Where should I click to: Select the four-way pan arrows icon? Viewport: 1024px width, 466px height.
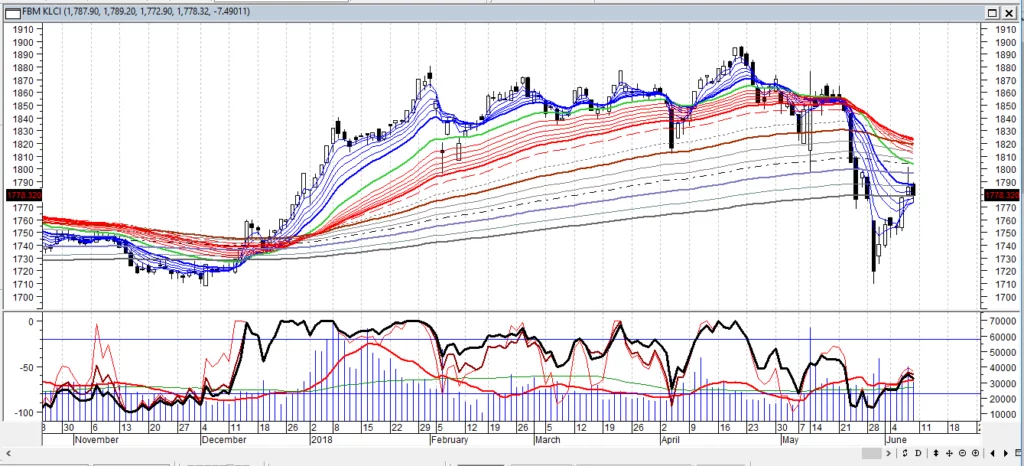[x=950, y=453]
